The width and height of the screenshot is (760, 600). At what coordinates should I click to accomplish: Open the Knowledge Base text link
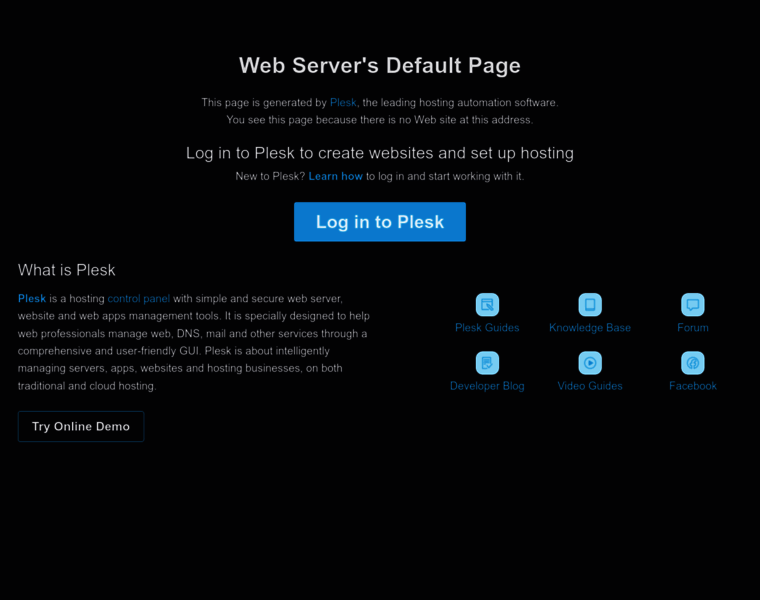pos(590,328)
